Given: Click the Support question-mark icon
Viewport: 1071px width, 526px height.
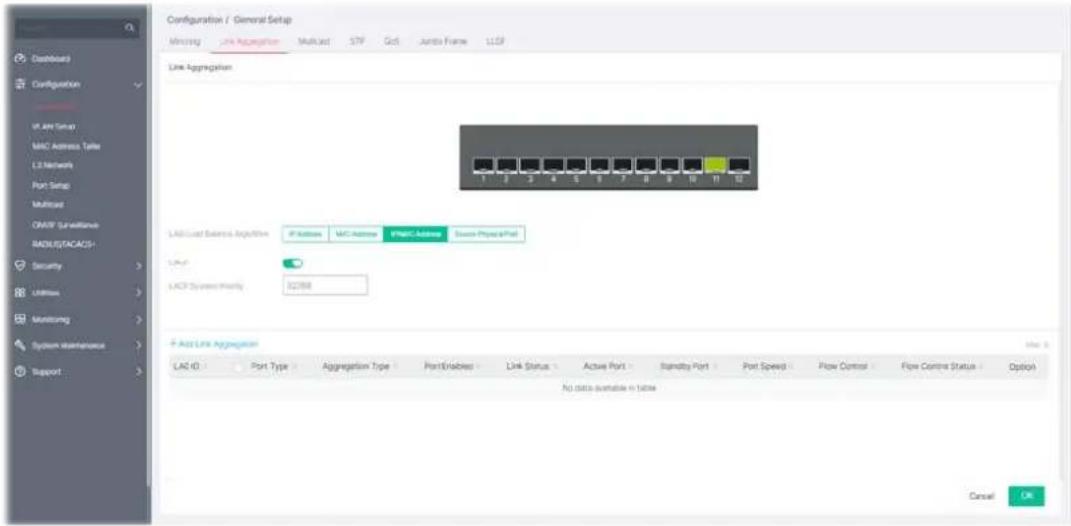Looking at the screenshot, I should tap(20, 372).
